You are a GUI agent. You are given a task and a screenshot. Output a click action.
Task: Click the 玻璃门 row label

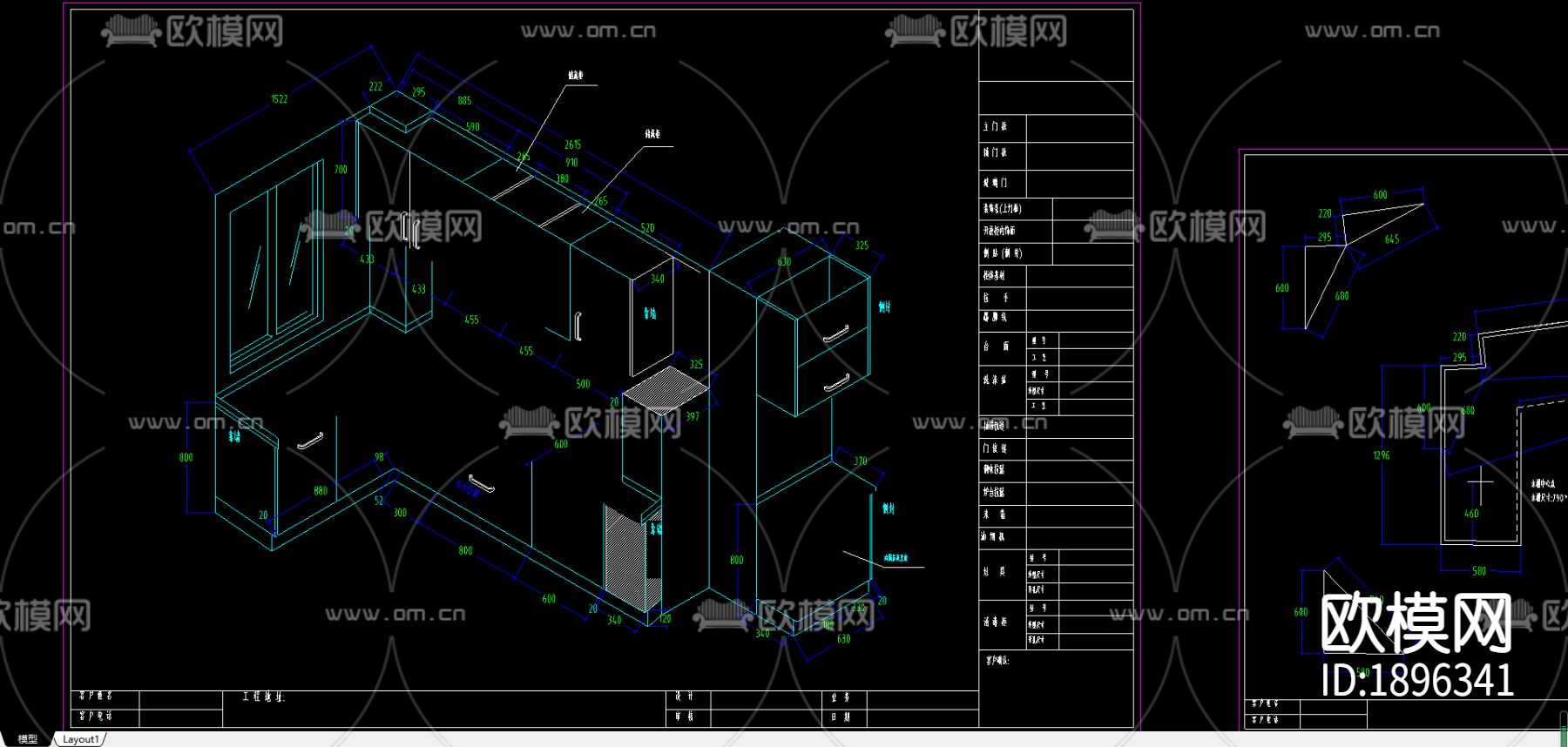point(995,183)
